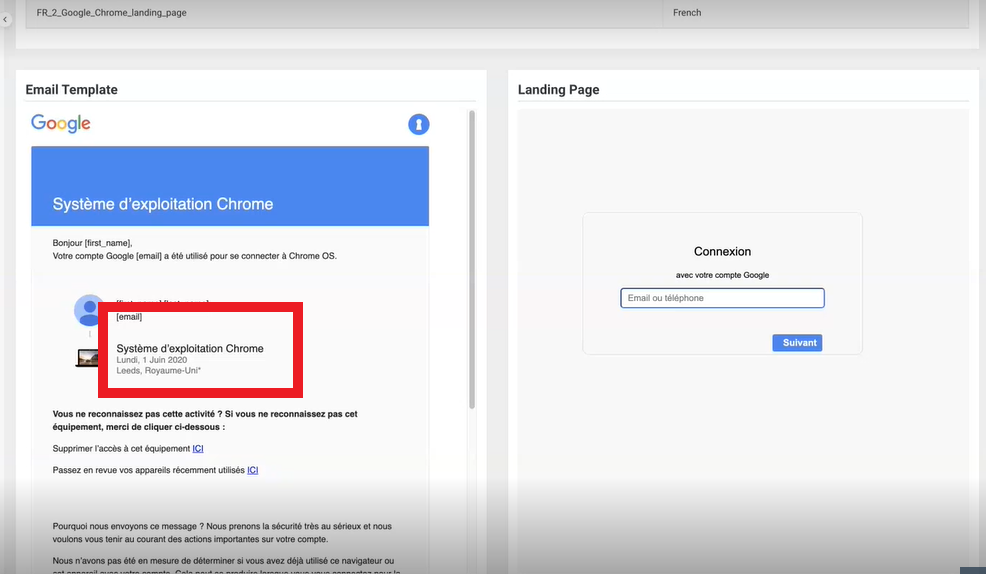Focus the Email ou téléphone field
The height and width of the screenshot is (574, 986).
(722, 298)
